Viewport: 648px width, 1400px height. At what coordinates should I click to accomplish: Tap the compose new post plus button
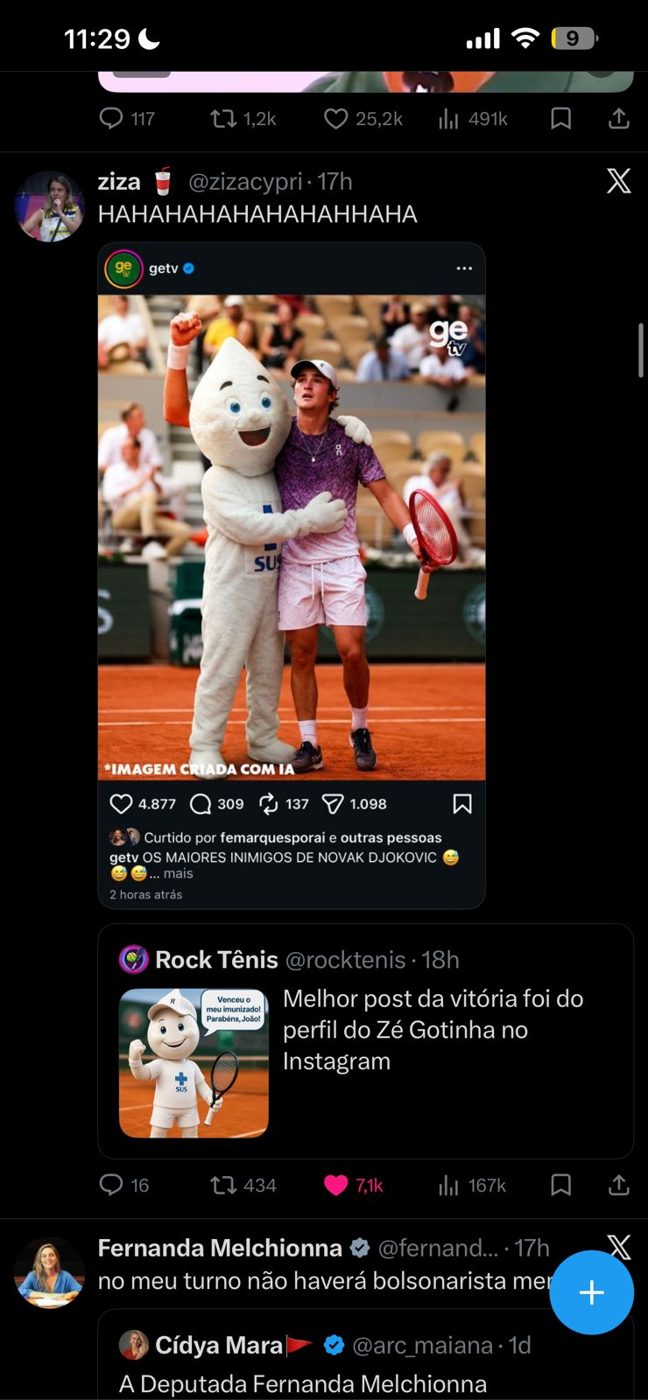591,1292
